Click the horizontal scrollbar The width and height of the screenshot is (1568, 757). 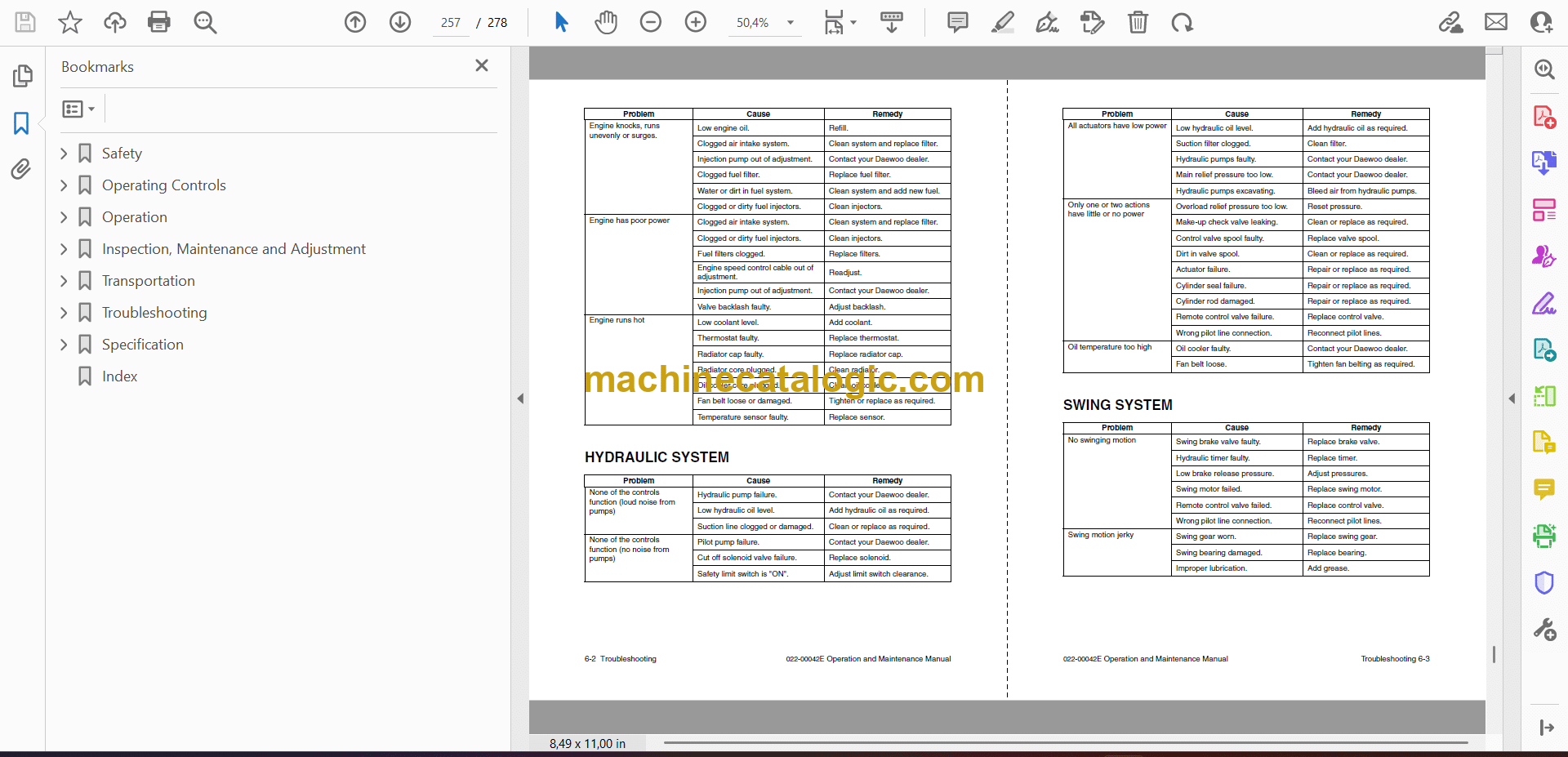click(1066, 743)
